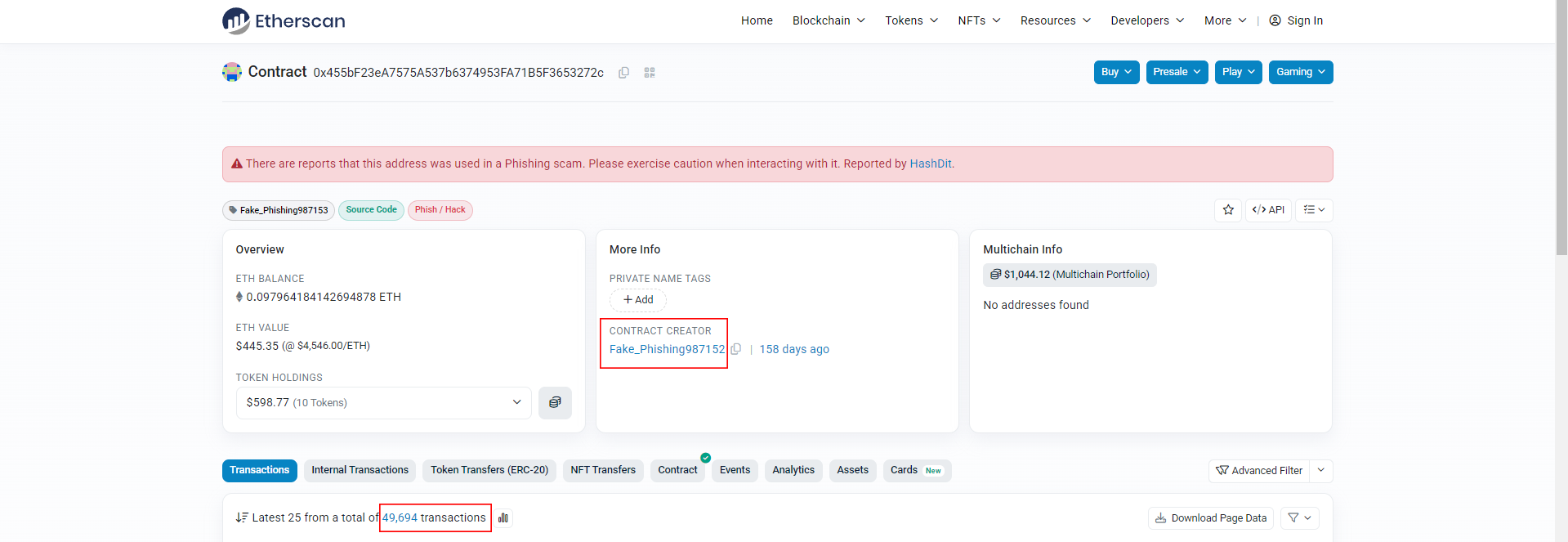Open the Presale dropdown button
This screenshot has height=542, width=1568.
pyautogui.click(x=1177, y=72)
